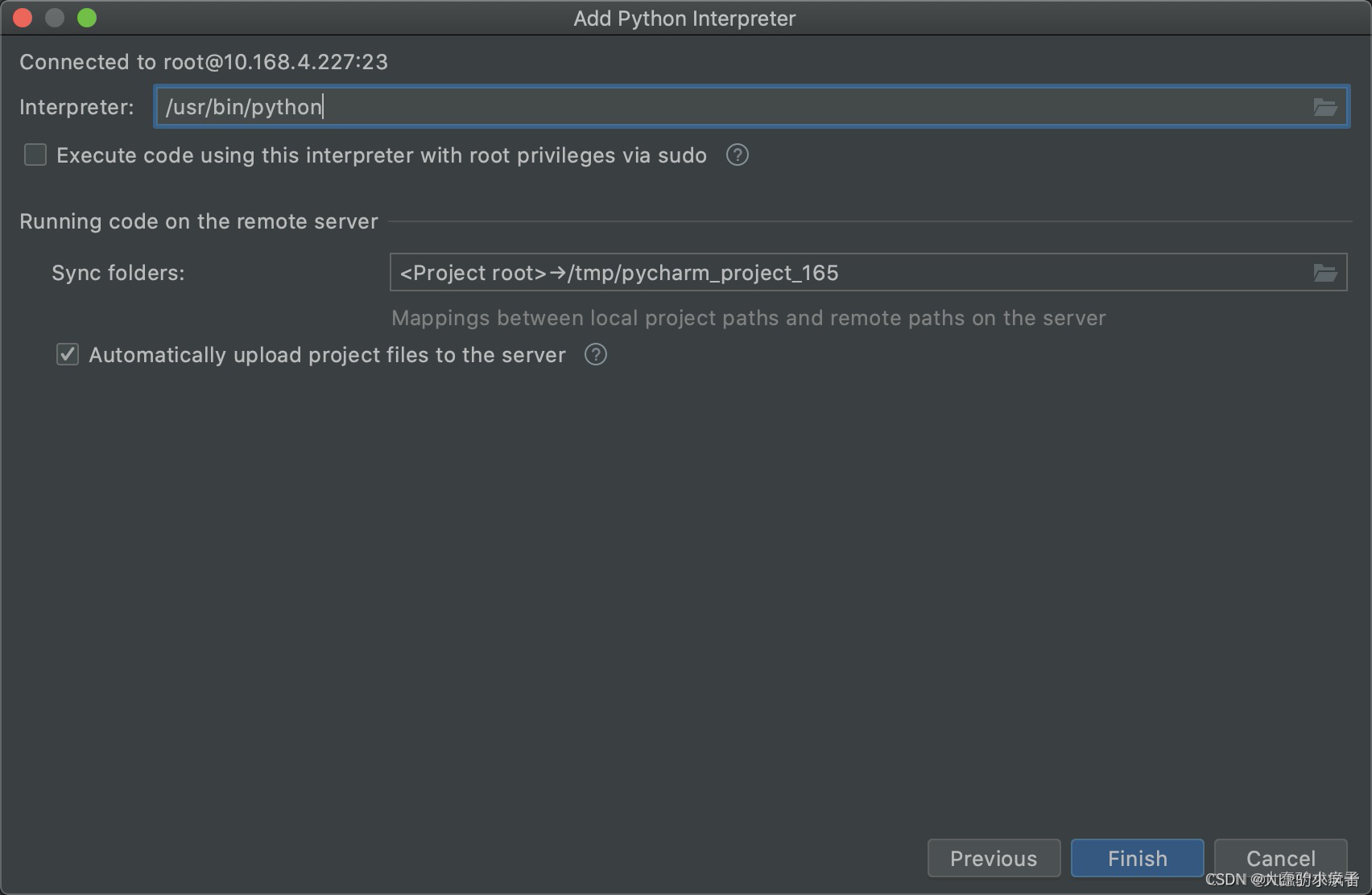This screenshot has height=895, width=1372.
Task: Click the Add Python Interpreter title bar
Action: 684,18
